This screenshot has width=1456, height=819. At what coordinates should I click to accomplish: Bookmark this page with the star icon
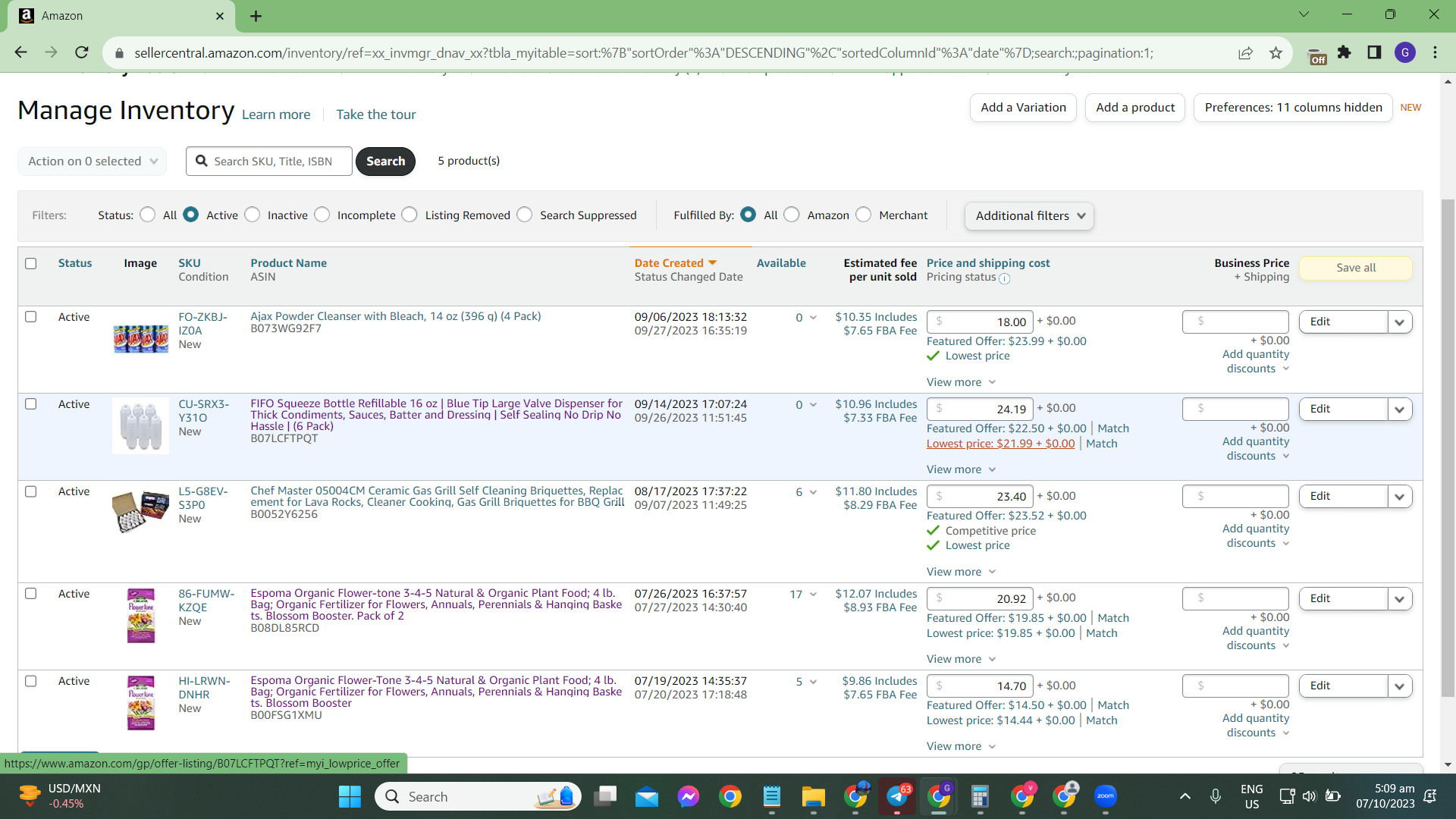tap(1276, 52)
